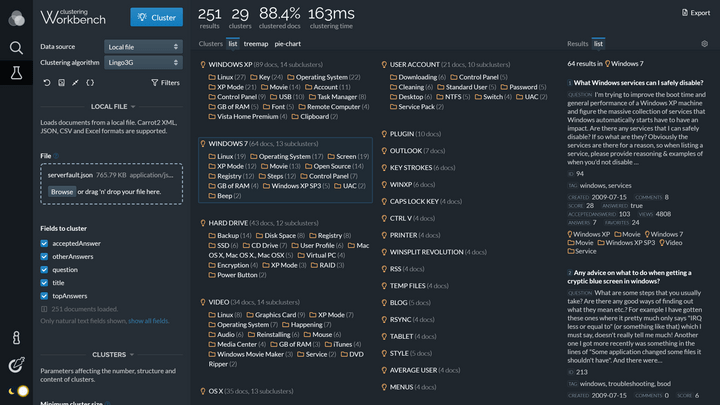This screenshot has width=720, height=405.
Task: Switch clusters view to pie-chart tab
Action: [x=287, y=44]
